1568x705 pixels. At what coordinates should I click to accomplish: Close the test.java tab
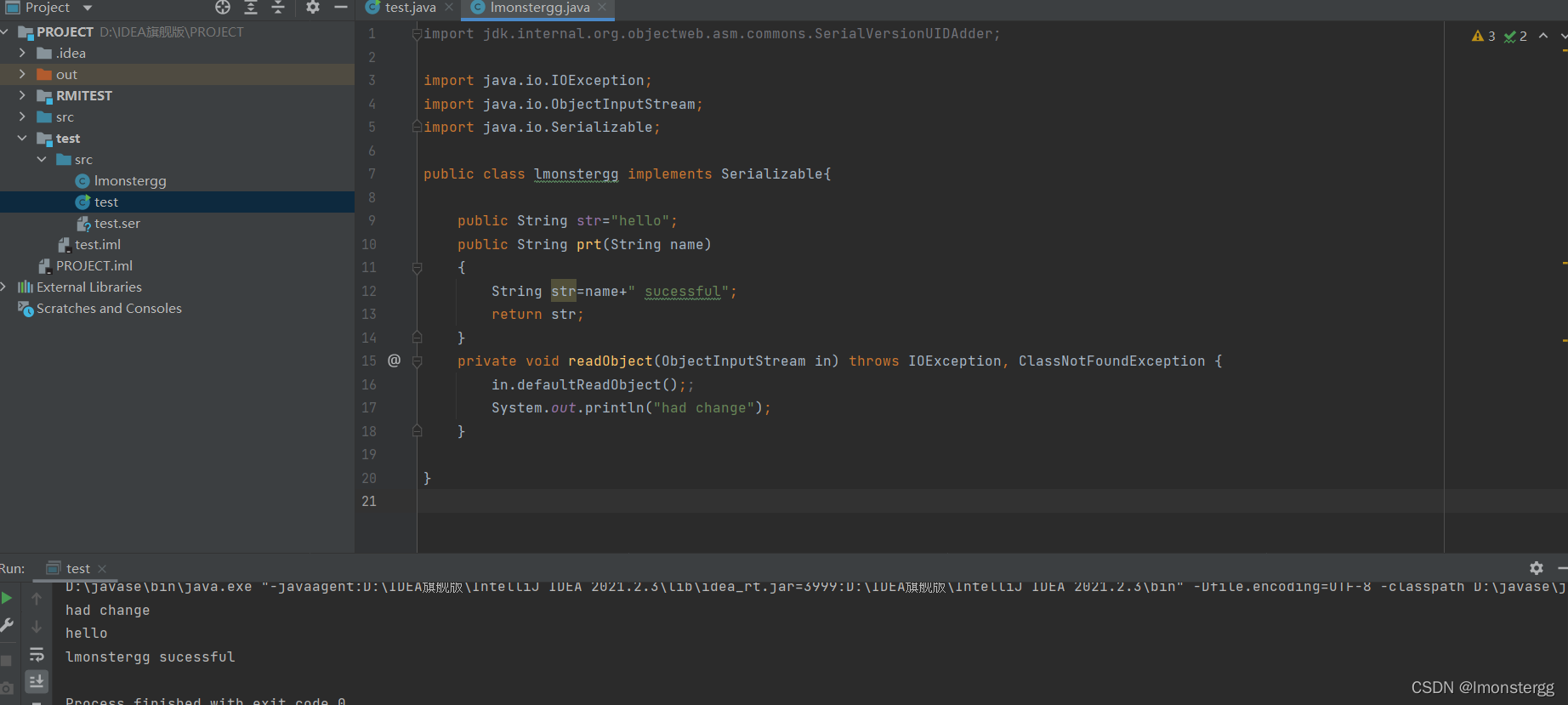(x=449, y=8)
